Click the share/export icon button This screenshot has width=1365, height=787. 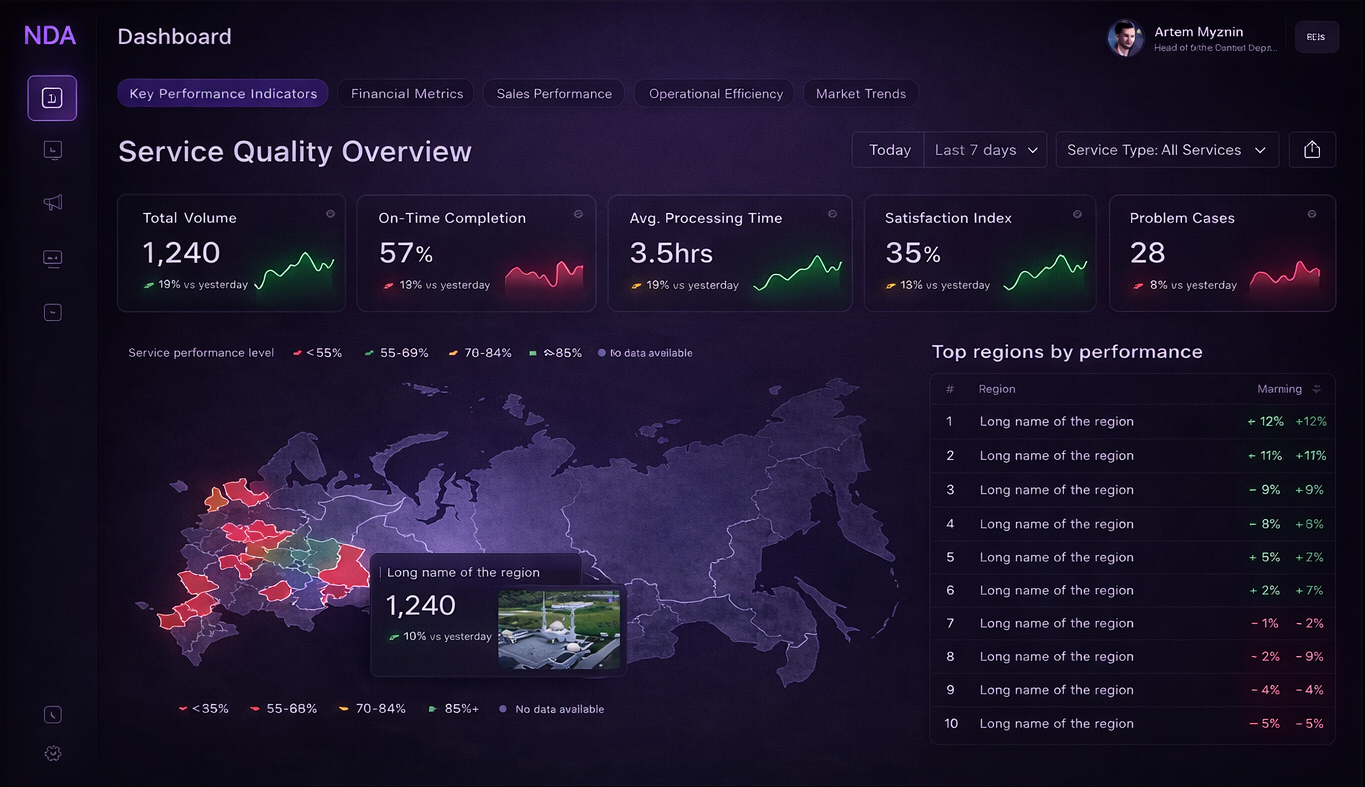tap(1312, 150)
